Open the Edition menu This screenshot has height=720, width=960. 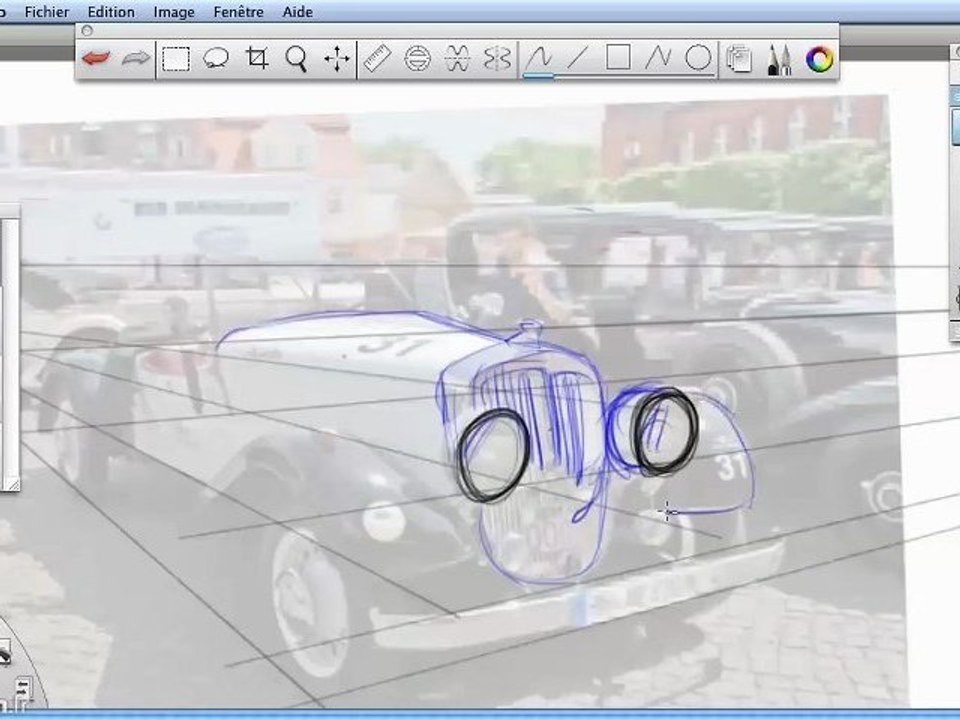point(111,12)
